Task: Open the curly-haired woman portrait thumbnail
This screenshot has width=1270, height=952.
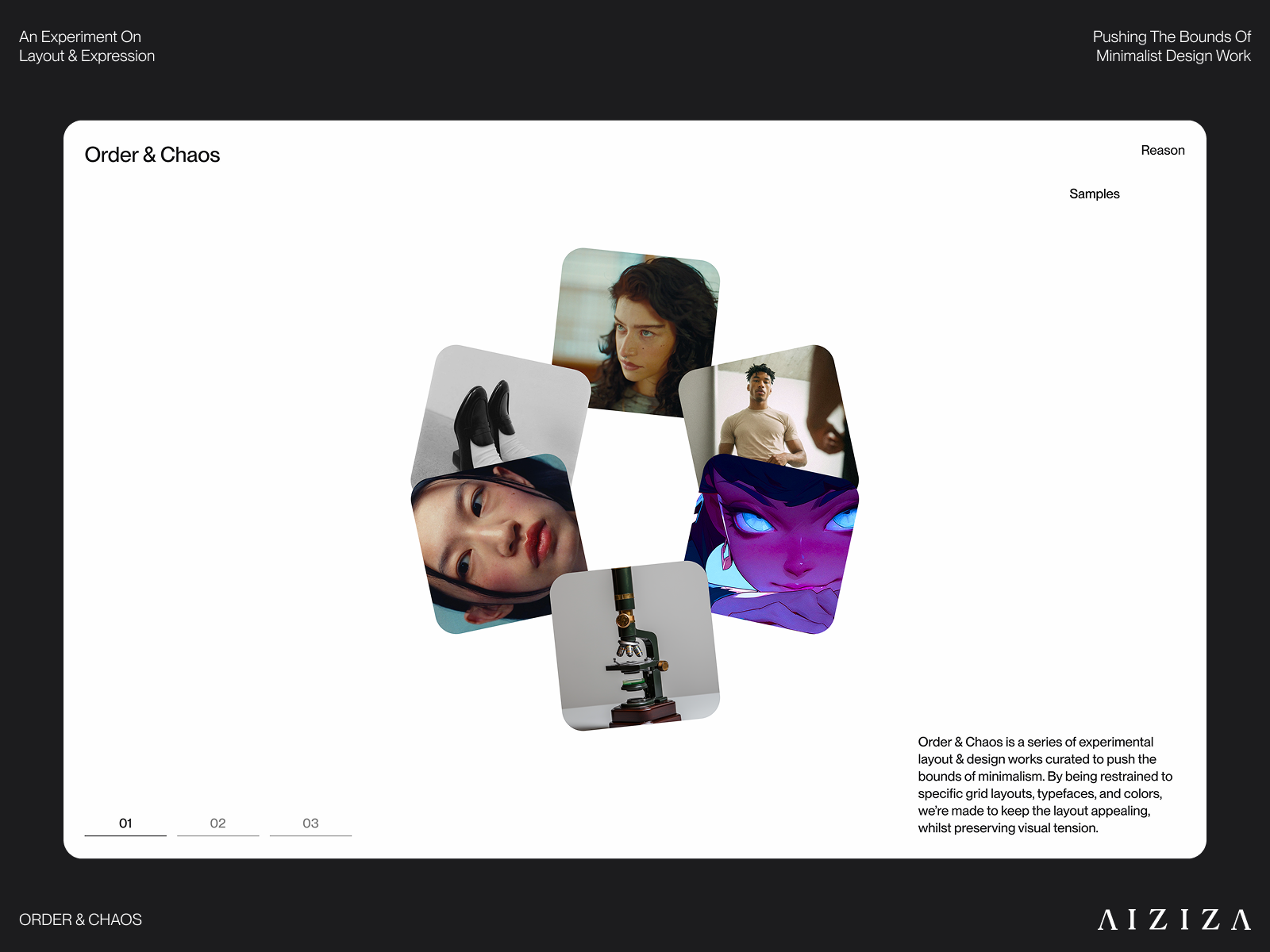Action: (x=636, y=332)
